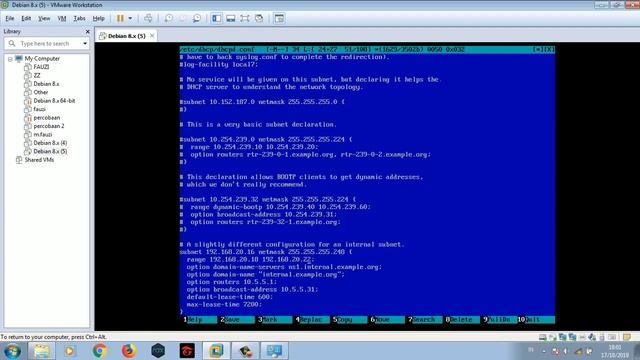
Task: Close the Library panel
Action: (x=87, y=31)
